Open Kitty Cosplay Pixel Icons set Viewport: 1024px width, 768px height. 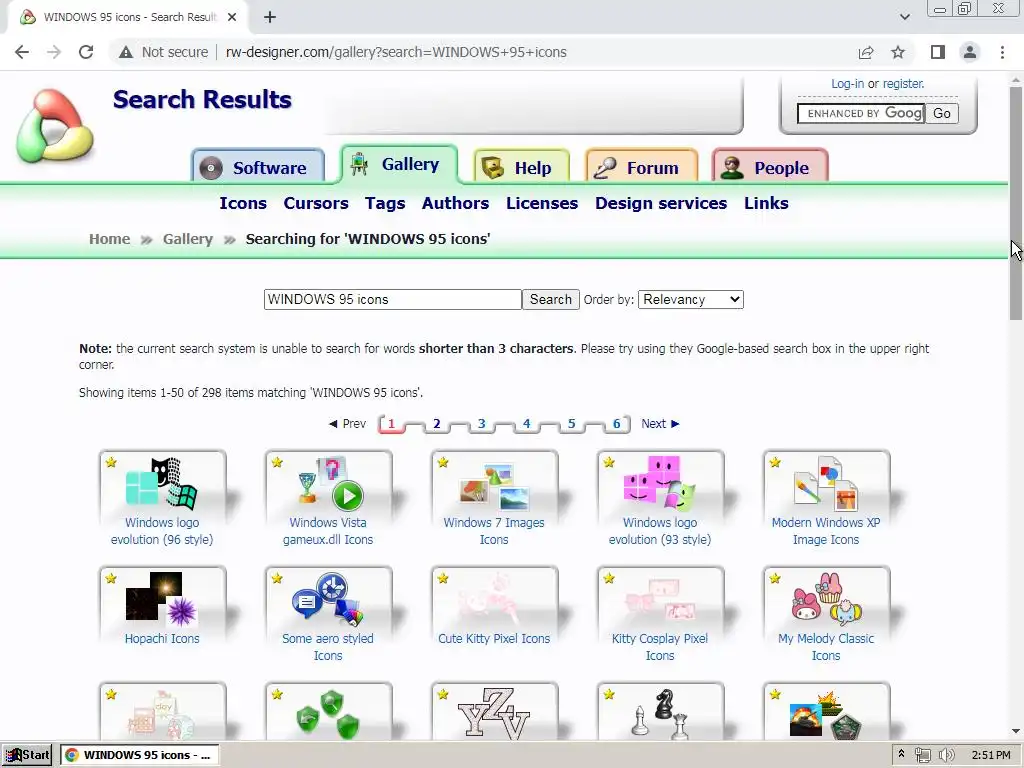tap(660, 615)
